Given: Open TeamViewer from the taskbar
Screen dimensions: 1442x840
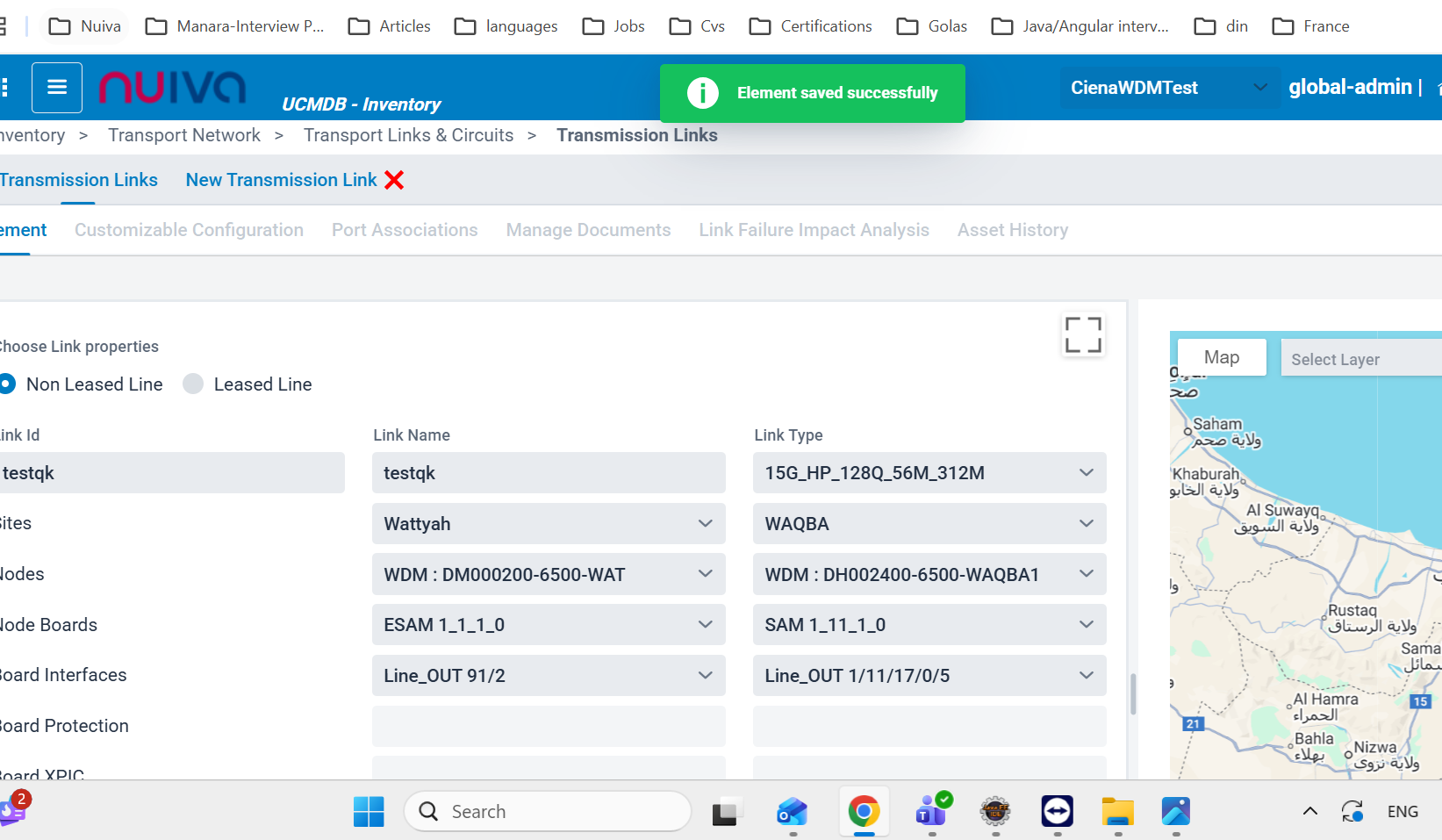Looking at the screenshot, I should coord(1057,812).
